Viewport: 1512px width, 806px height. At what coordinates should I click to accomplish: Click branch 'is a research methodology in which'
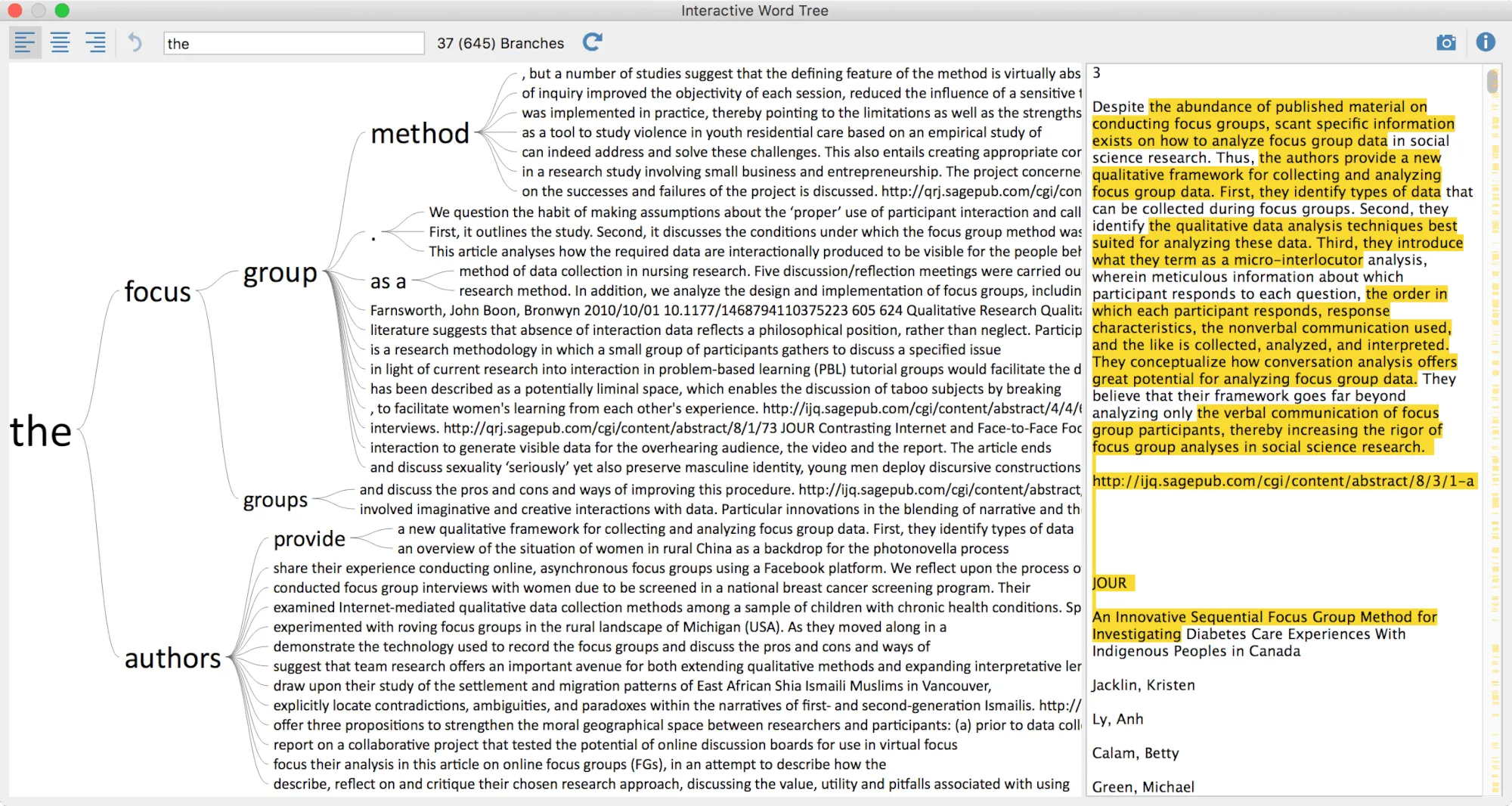685,350
